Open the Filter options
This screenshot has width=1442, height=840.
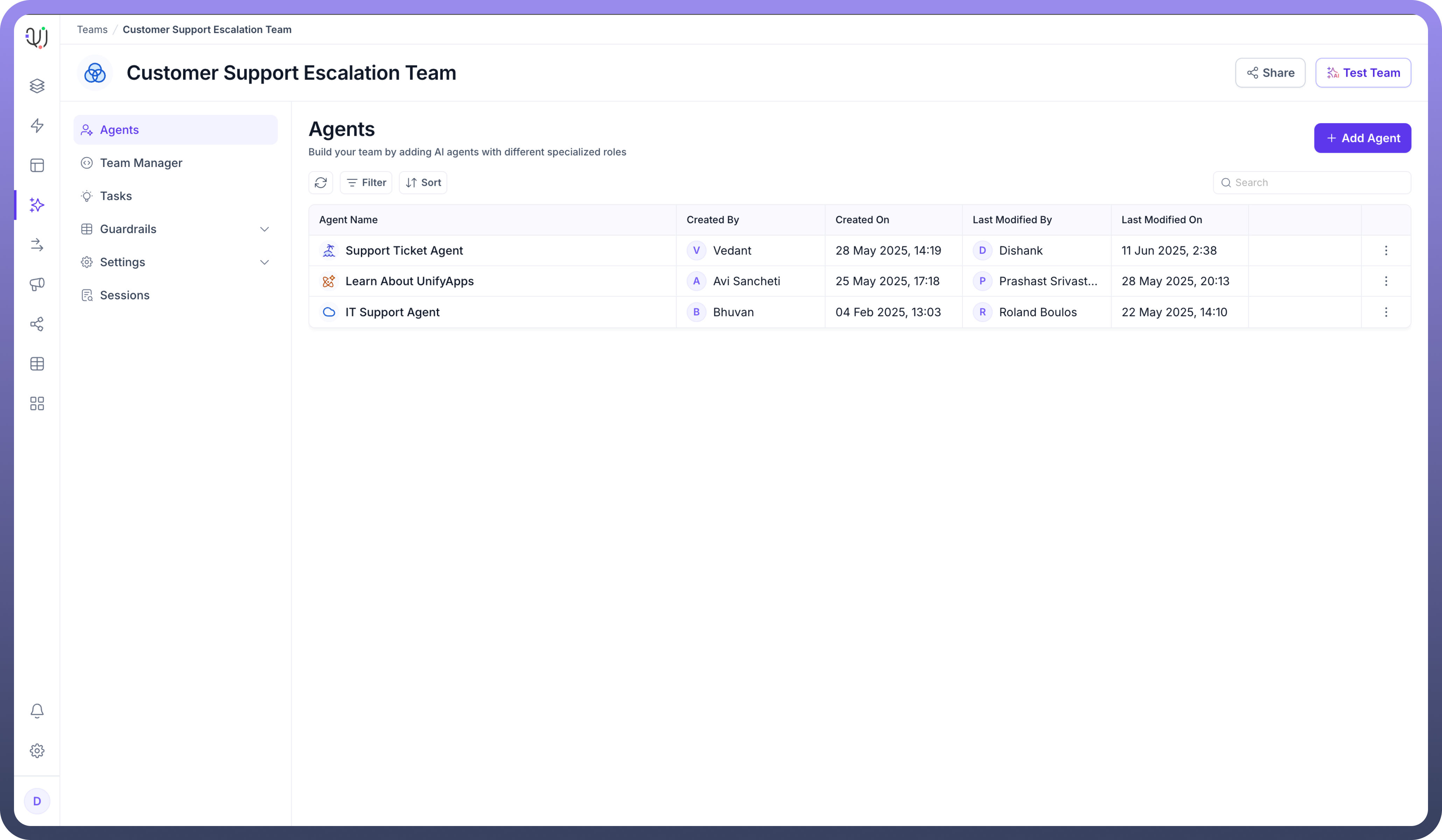366,183
